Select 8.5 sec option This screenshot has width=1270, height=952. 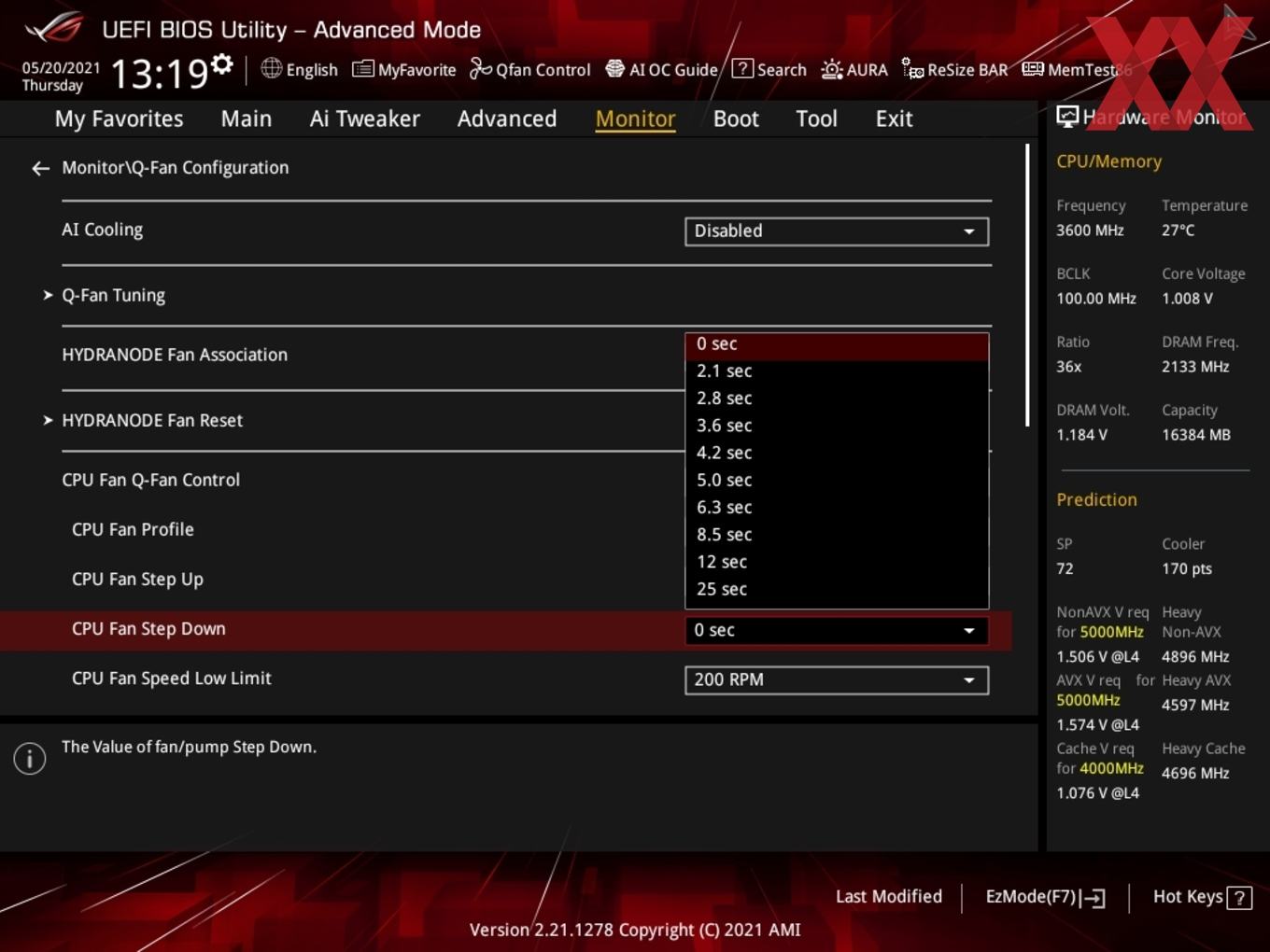coord(837,535)
